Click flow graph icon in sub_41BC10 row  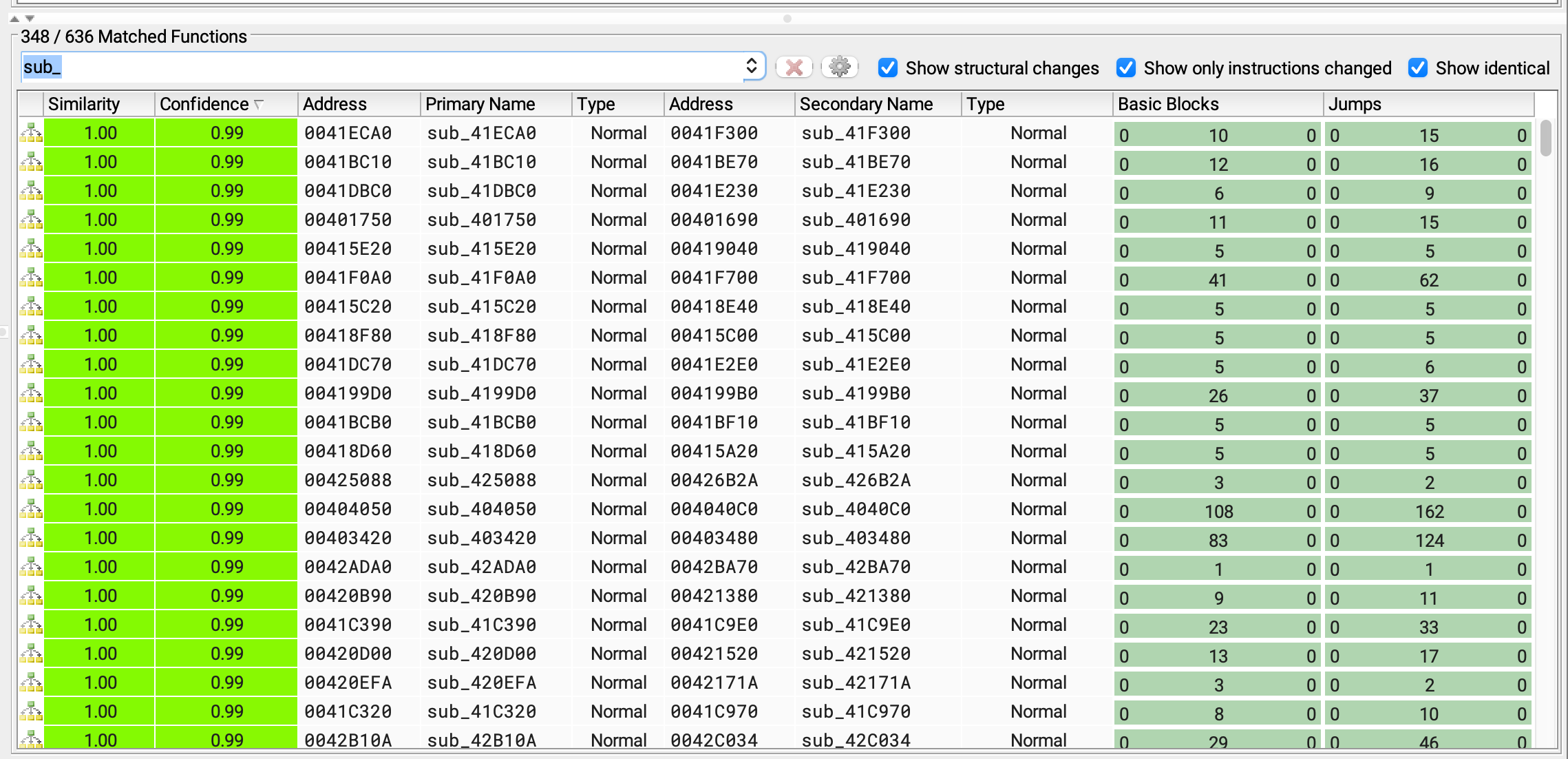point(31,162)
